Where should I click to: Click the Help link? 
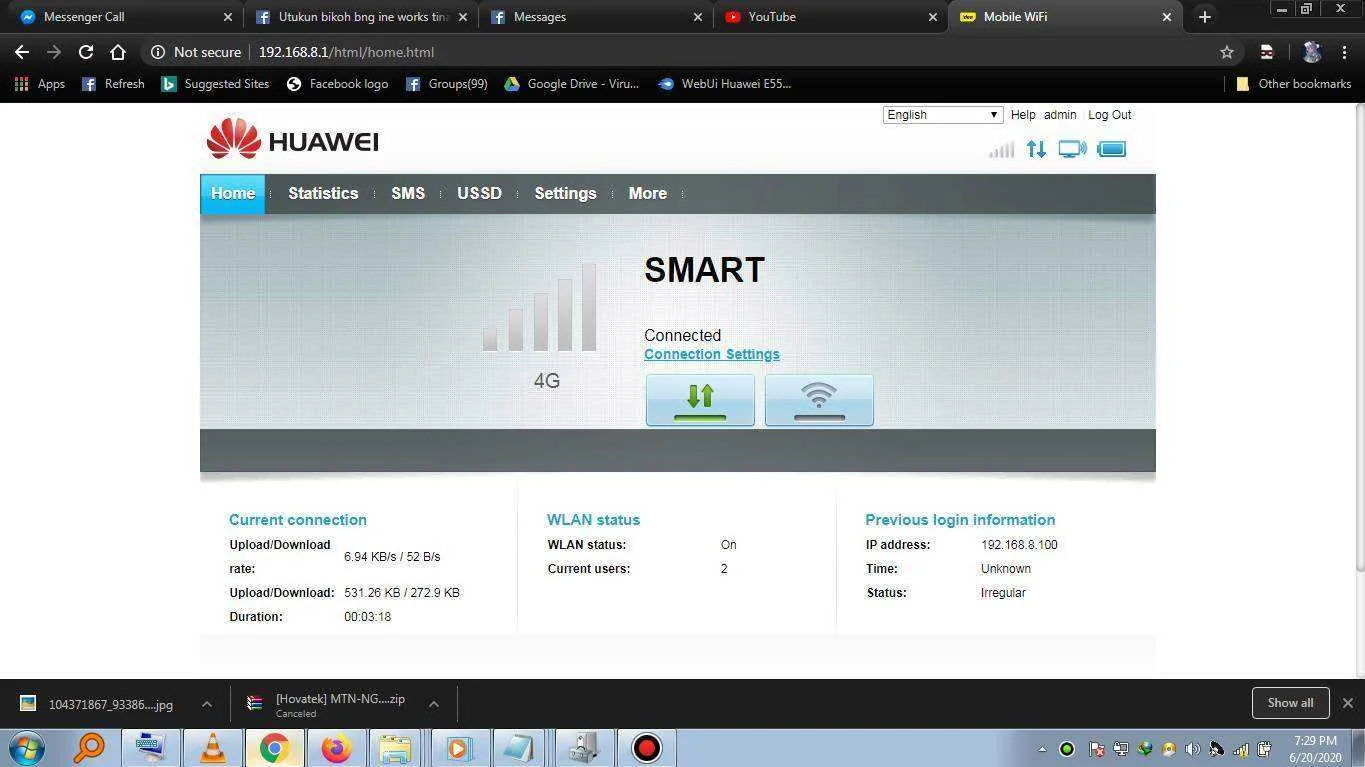pos(1023,115)
